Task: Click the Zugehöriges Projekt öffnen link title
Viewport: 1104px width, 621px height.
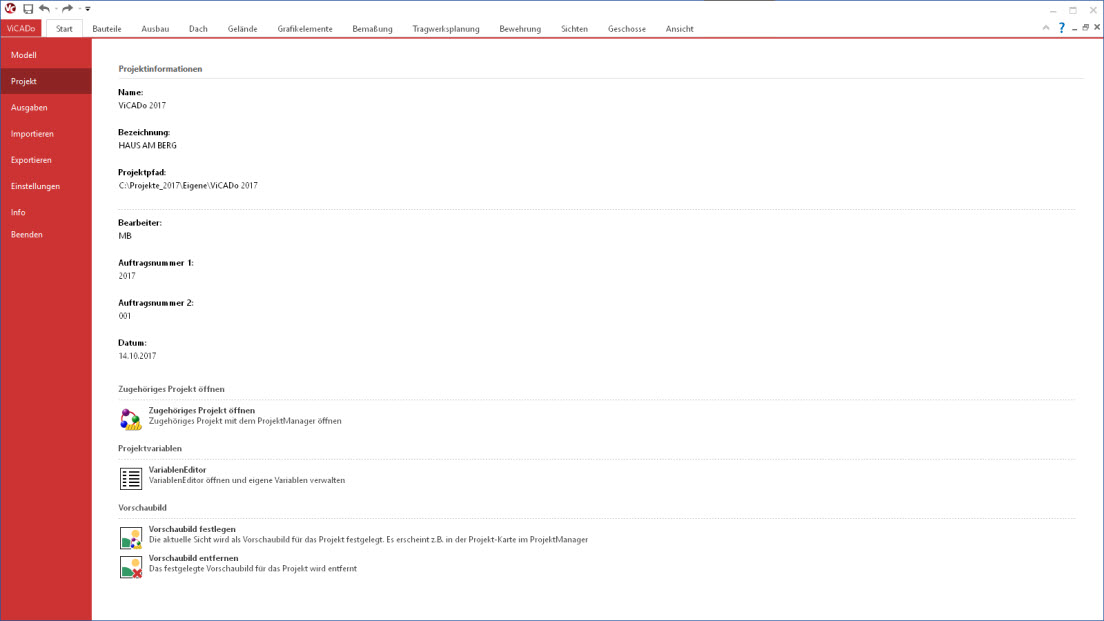Action: click(201, 410)
